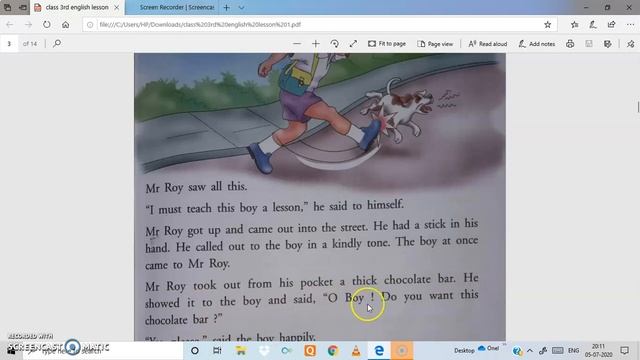The height and width of the screenshot is (360, 640).
Task: Click the vertical scrollbar thumb
Action: 638,107
